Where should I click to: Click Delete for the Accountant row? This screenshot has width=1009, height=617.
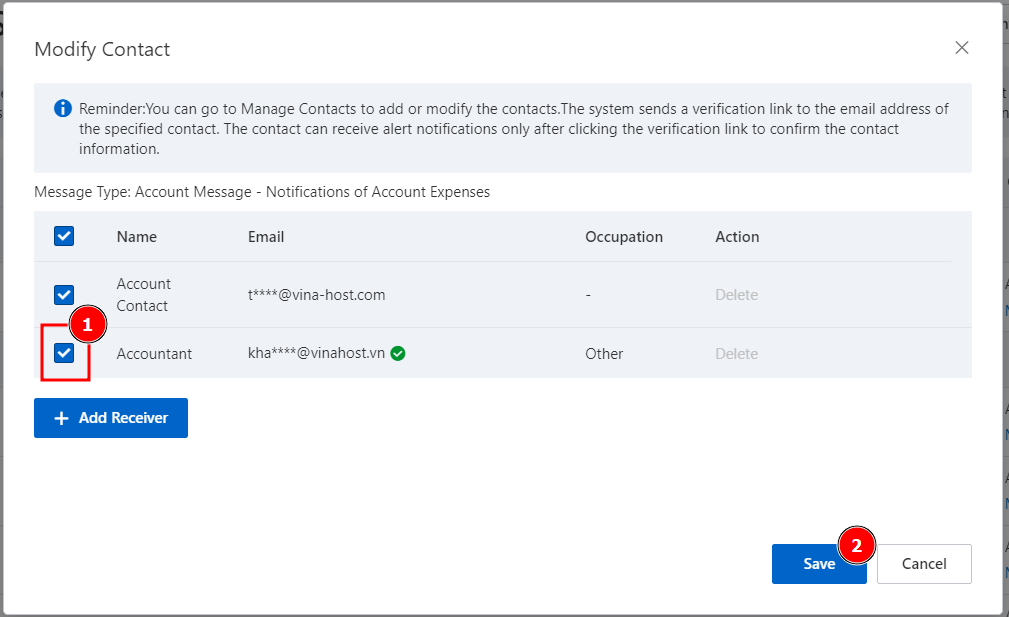736,354
